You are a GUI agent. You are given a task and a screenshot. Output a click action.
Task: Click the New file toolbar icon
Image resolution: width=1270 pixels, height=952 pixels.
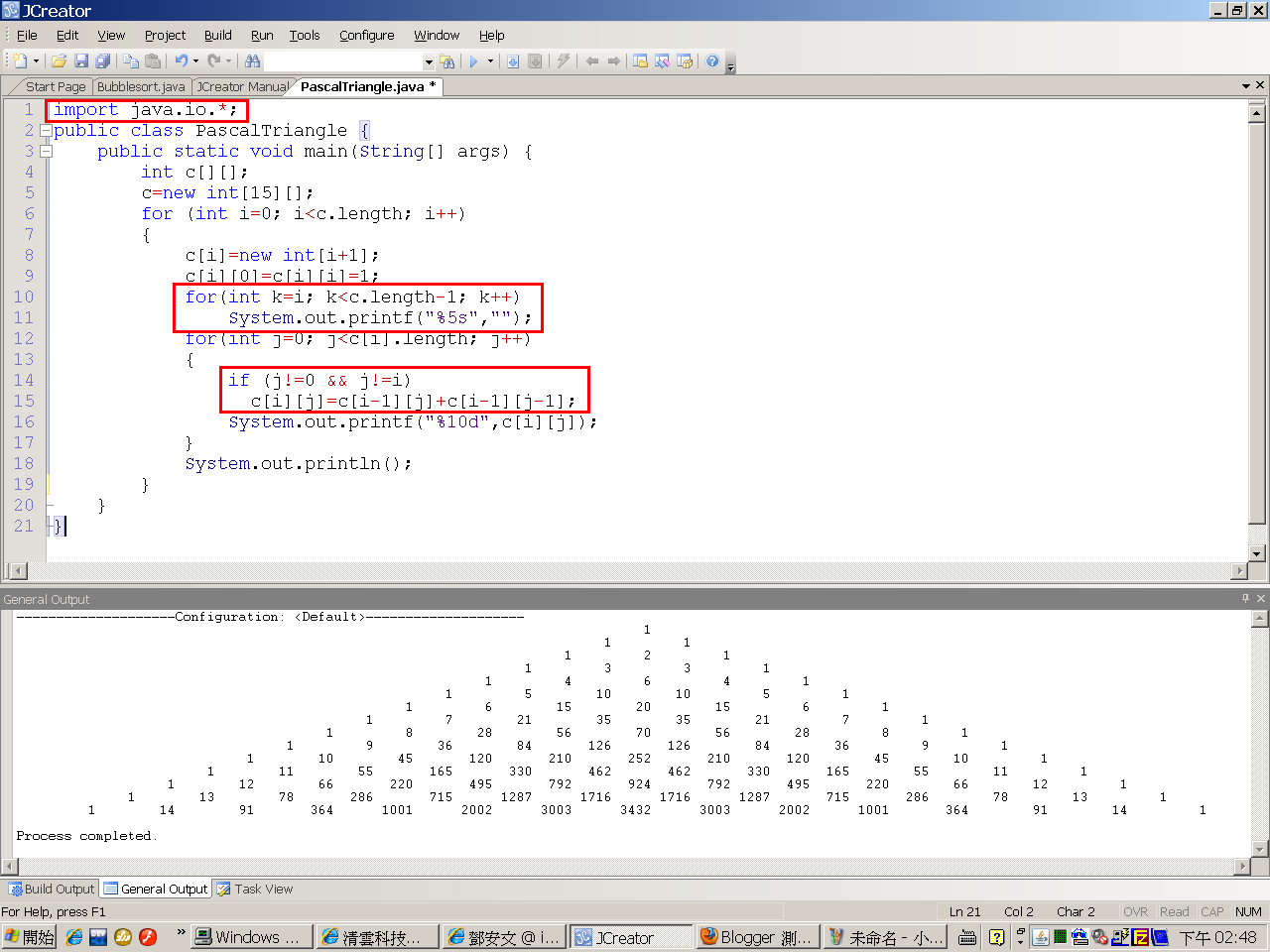pyautogui.click(x=20, y=61)
